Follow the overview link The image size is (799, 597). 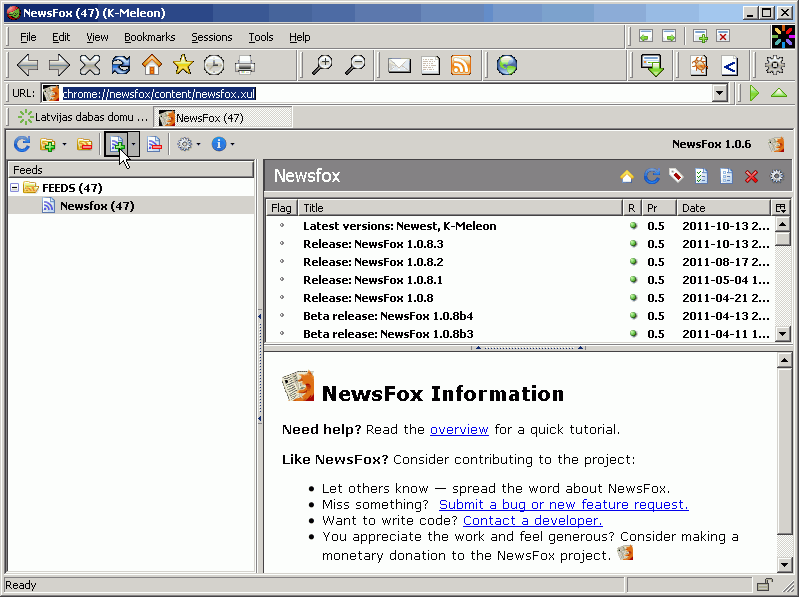point(459,429)
